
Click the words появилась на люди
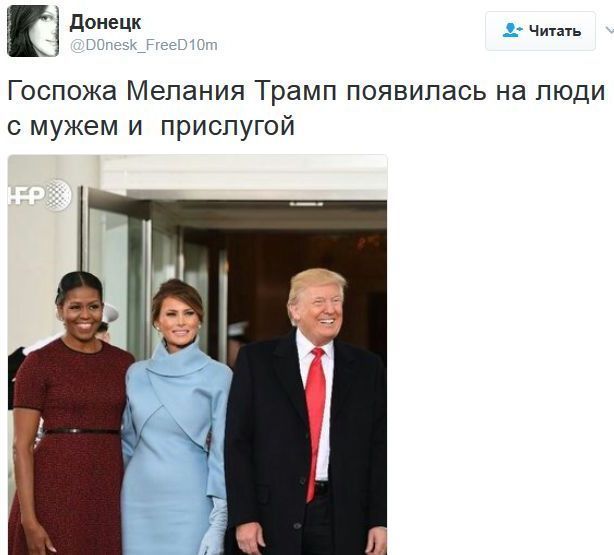coord(476,91)
